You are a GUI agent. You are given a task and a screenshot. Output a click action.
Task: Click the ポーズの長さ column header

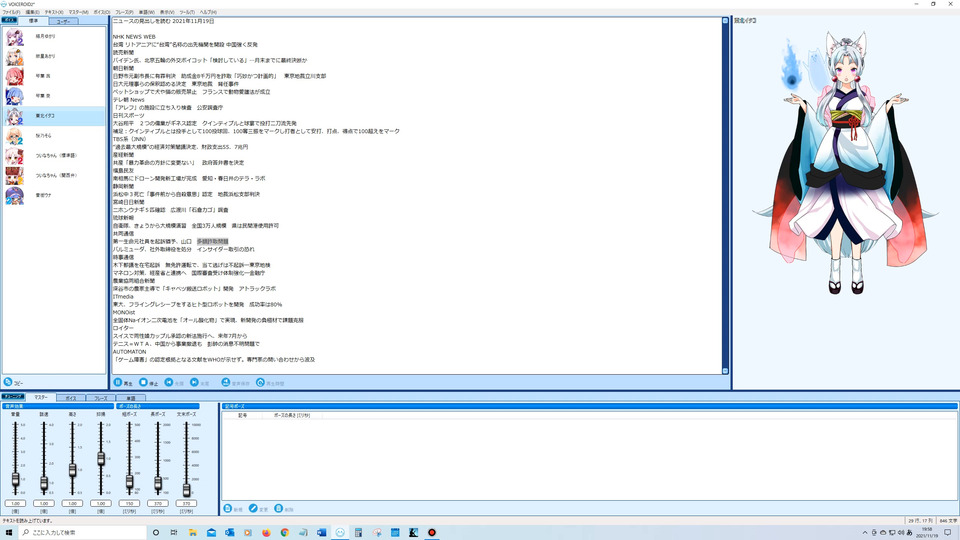point(291,415)
